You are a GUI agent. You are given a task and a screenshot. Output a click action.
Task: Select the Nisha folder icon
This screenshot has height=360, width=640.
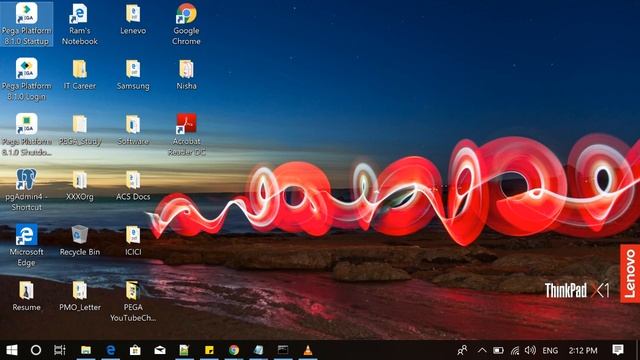186,69
